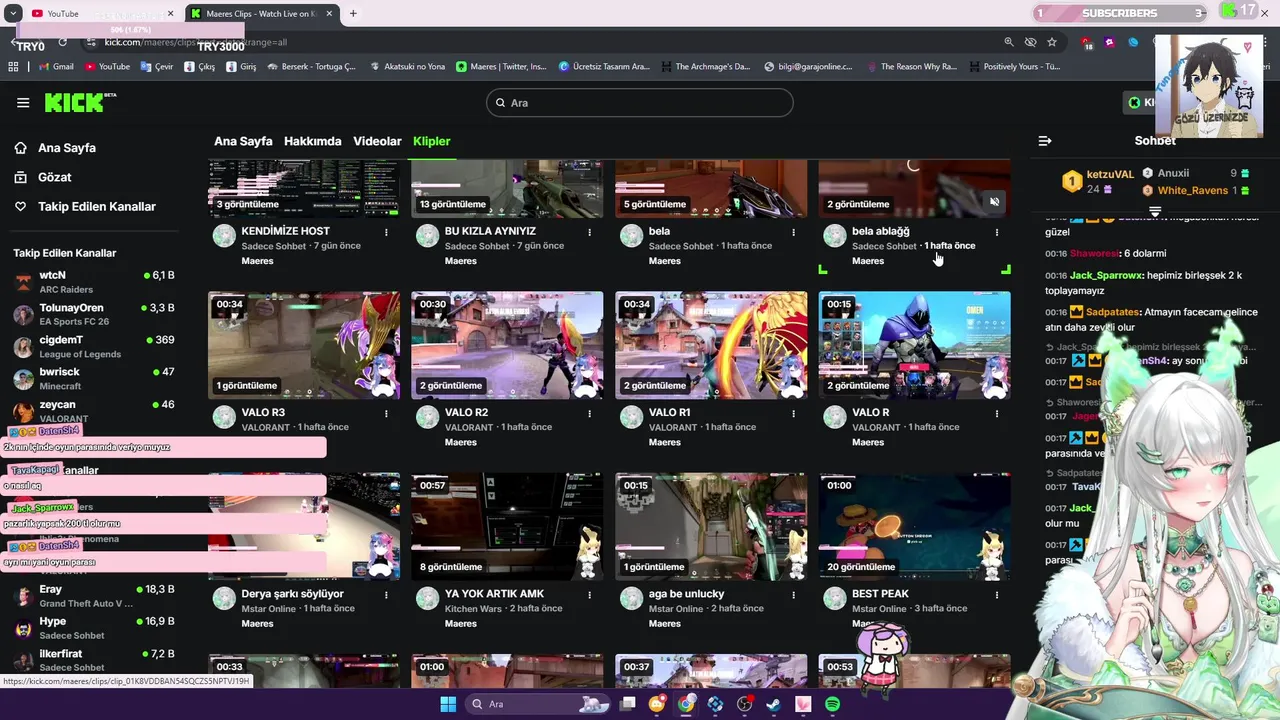The height and width of the screenshot is (720, 1280).
Task: Select the Klipler channel tab
Action: (432, 141)
